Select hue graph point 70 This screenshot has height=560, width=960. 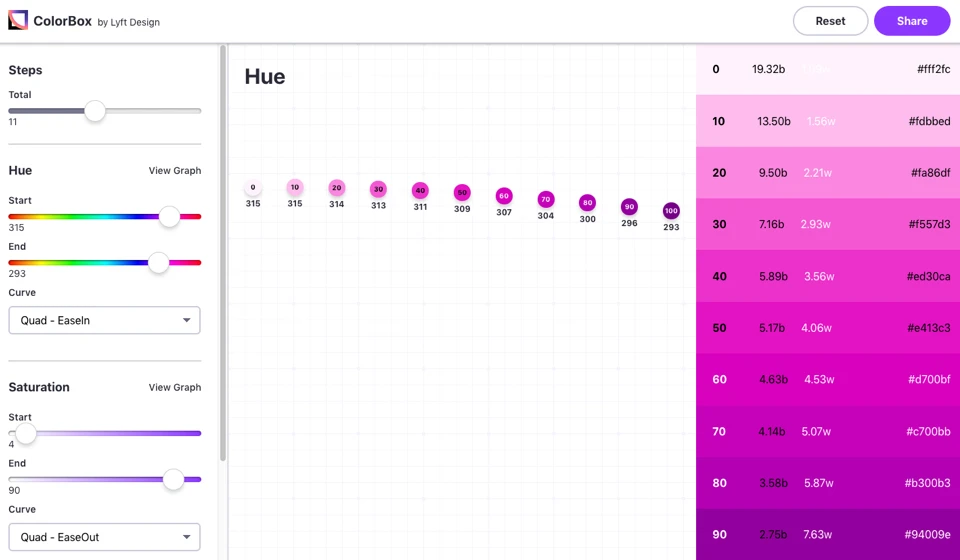click(x=546, y=199)
